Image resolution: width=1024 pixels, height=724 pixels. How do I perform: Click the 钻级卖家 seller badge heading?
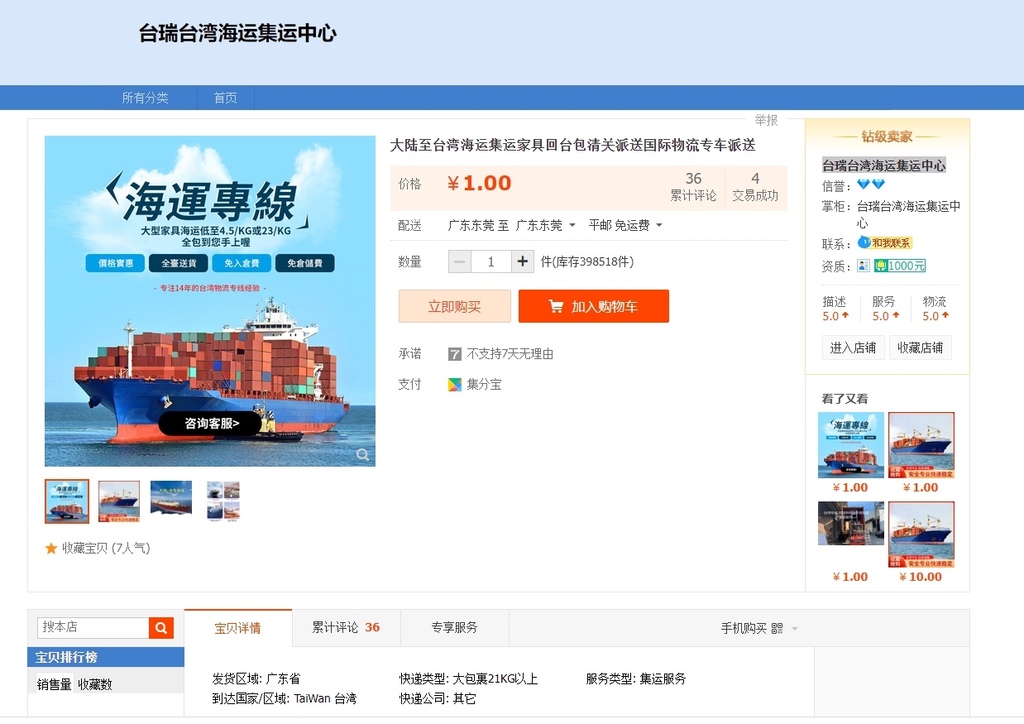tap(886, 136)
